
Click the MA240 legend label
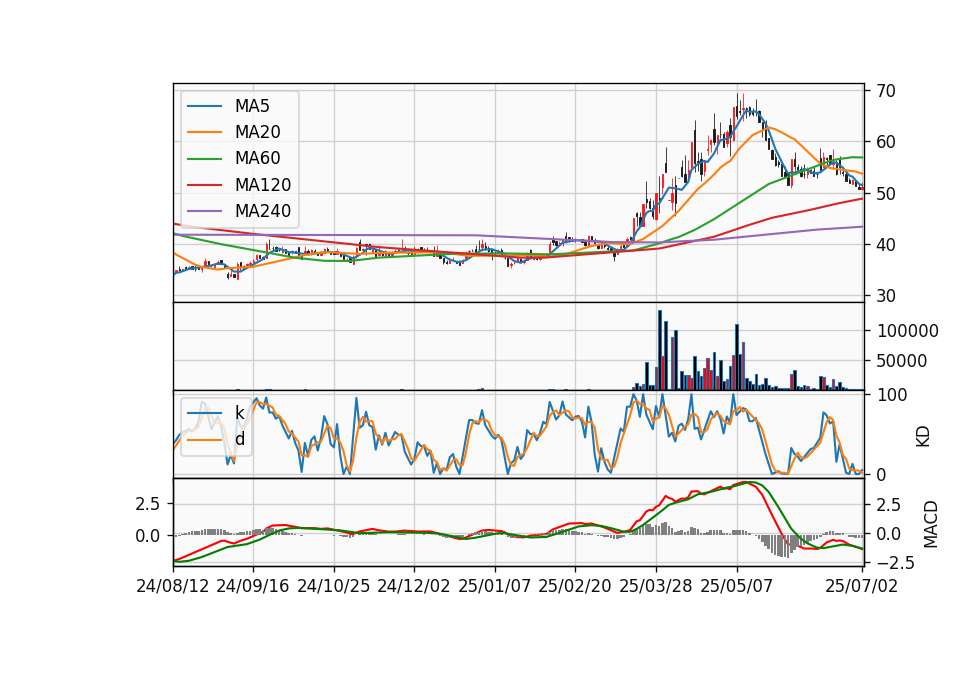[x=263, y=211]
